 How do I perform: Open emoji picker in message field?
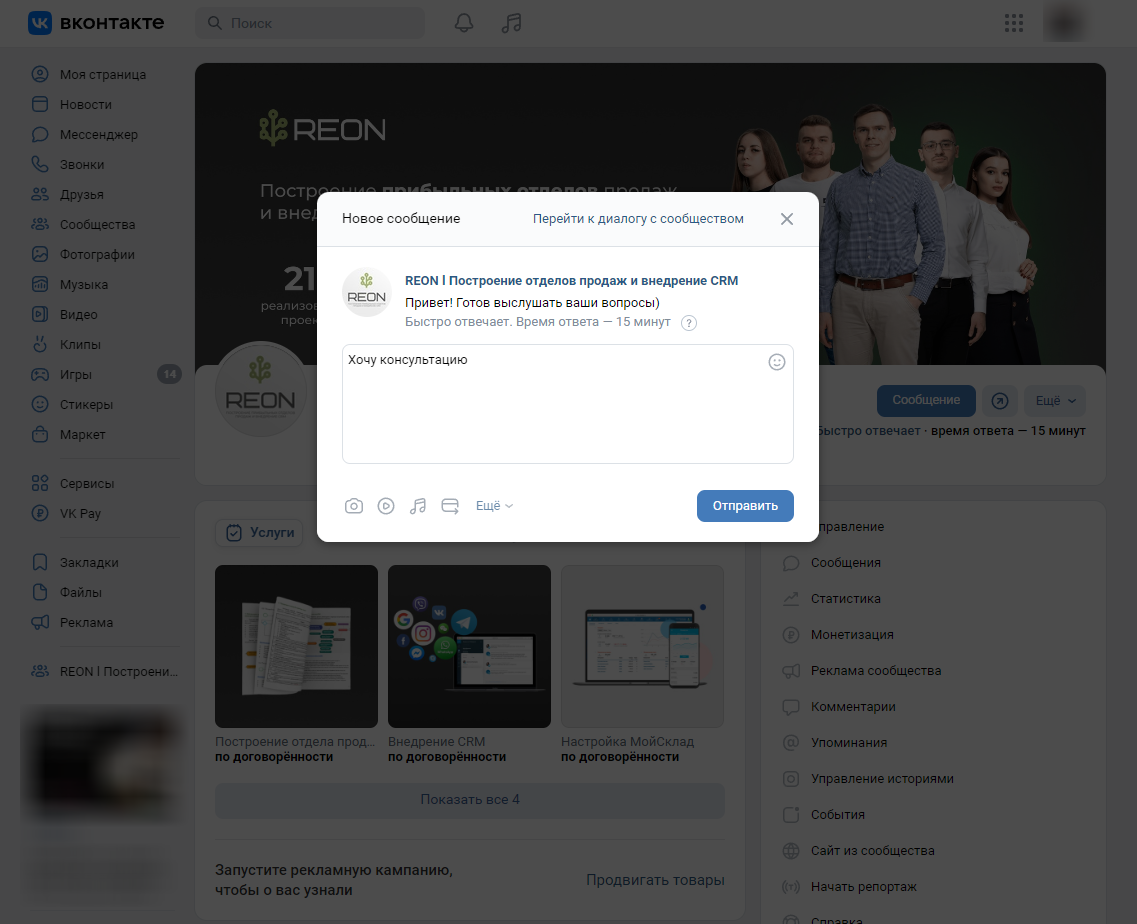click(x=777, y=362)
